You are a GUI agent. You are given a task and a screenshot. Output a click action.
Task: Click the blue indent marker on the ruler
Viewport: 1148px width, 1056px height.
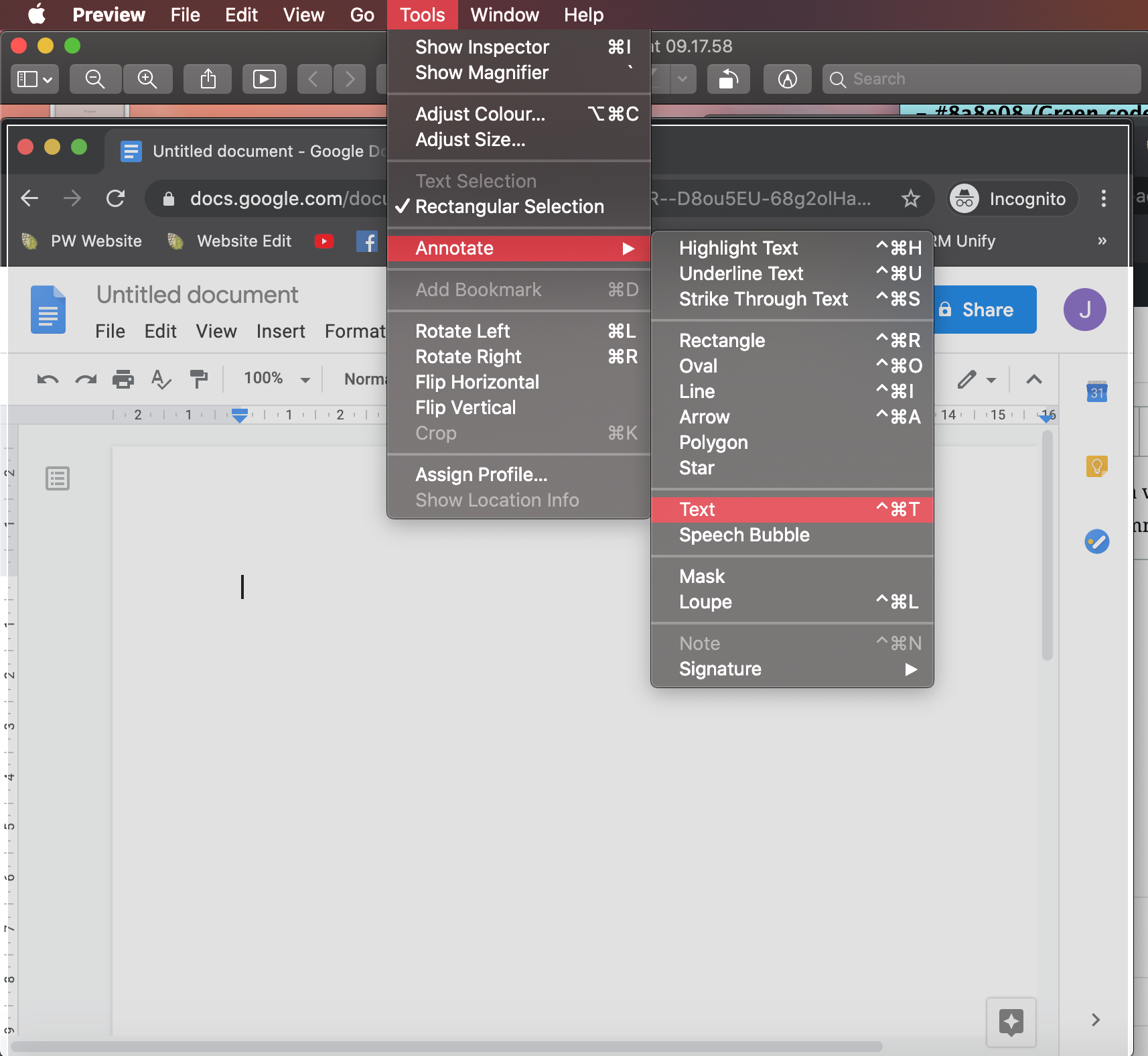point(239,415)
